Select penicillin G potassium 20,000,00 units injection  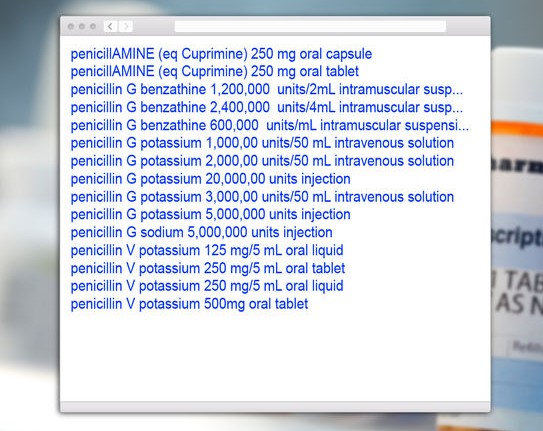[211, 179]
